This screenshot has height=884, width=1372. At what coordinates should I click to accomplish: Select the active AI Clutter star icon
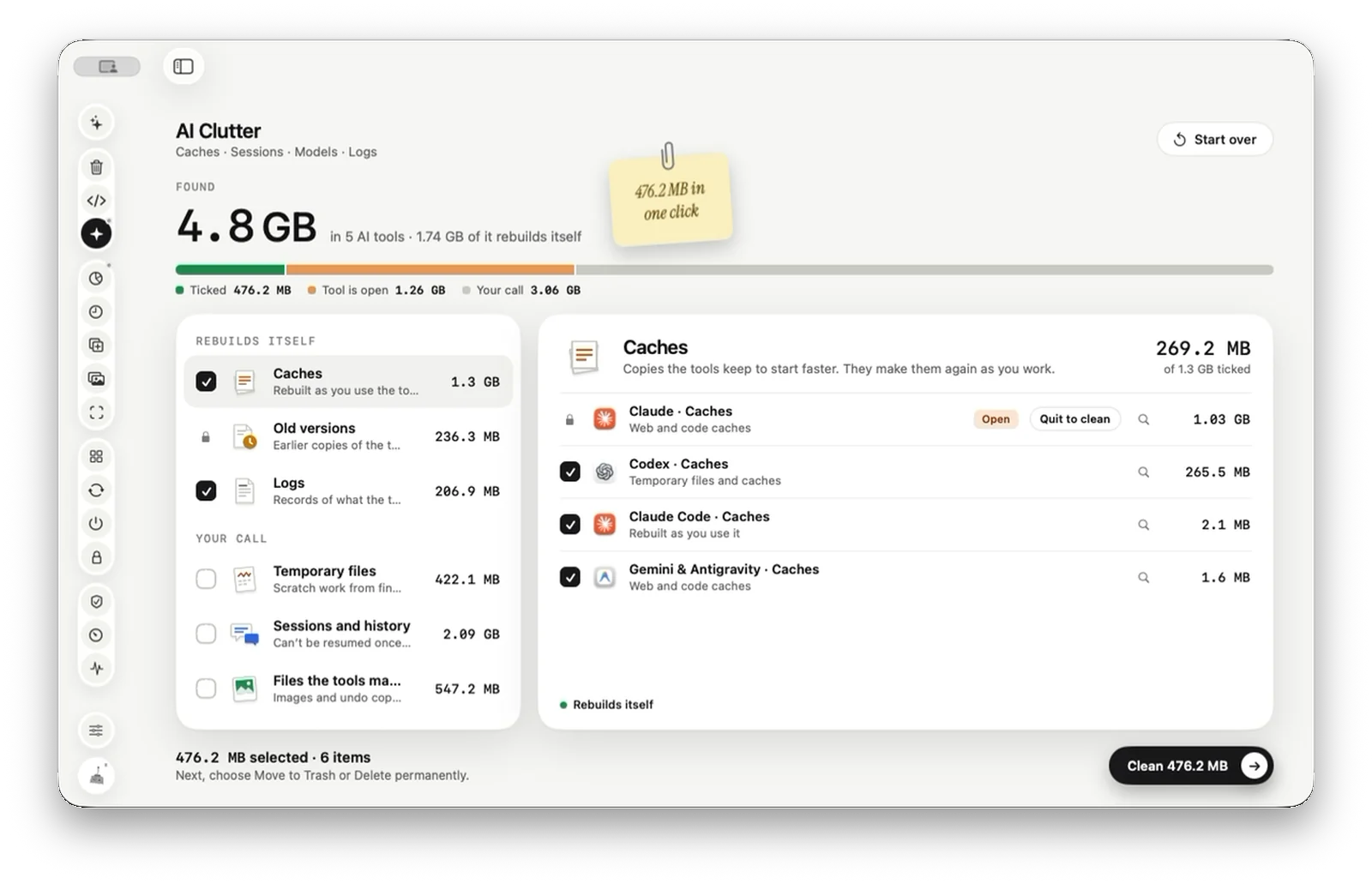(96, 233)
